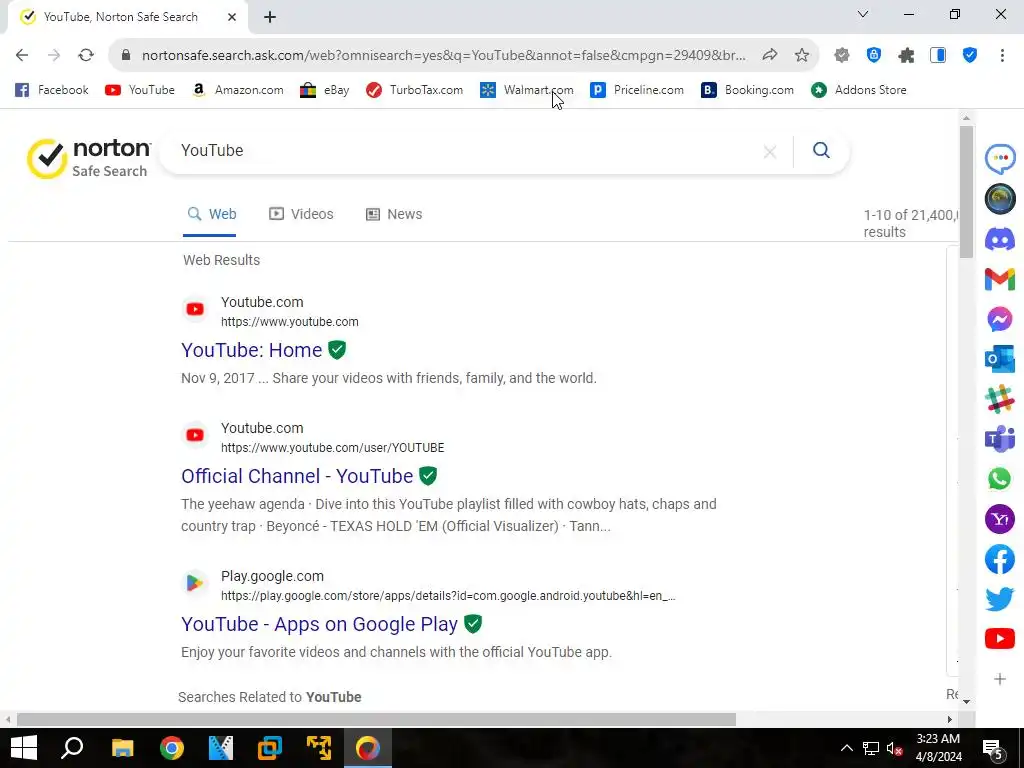
Task: Open the Walmart.com bookmark
Action: pos(526,90)
